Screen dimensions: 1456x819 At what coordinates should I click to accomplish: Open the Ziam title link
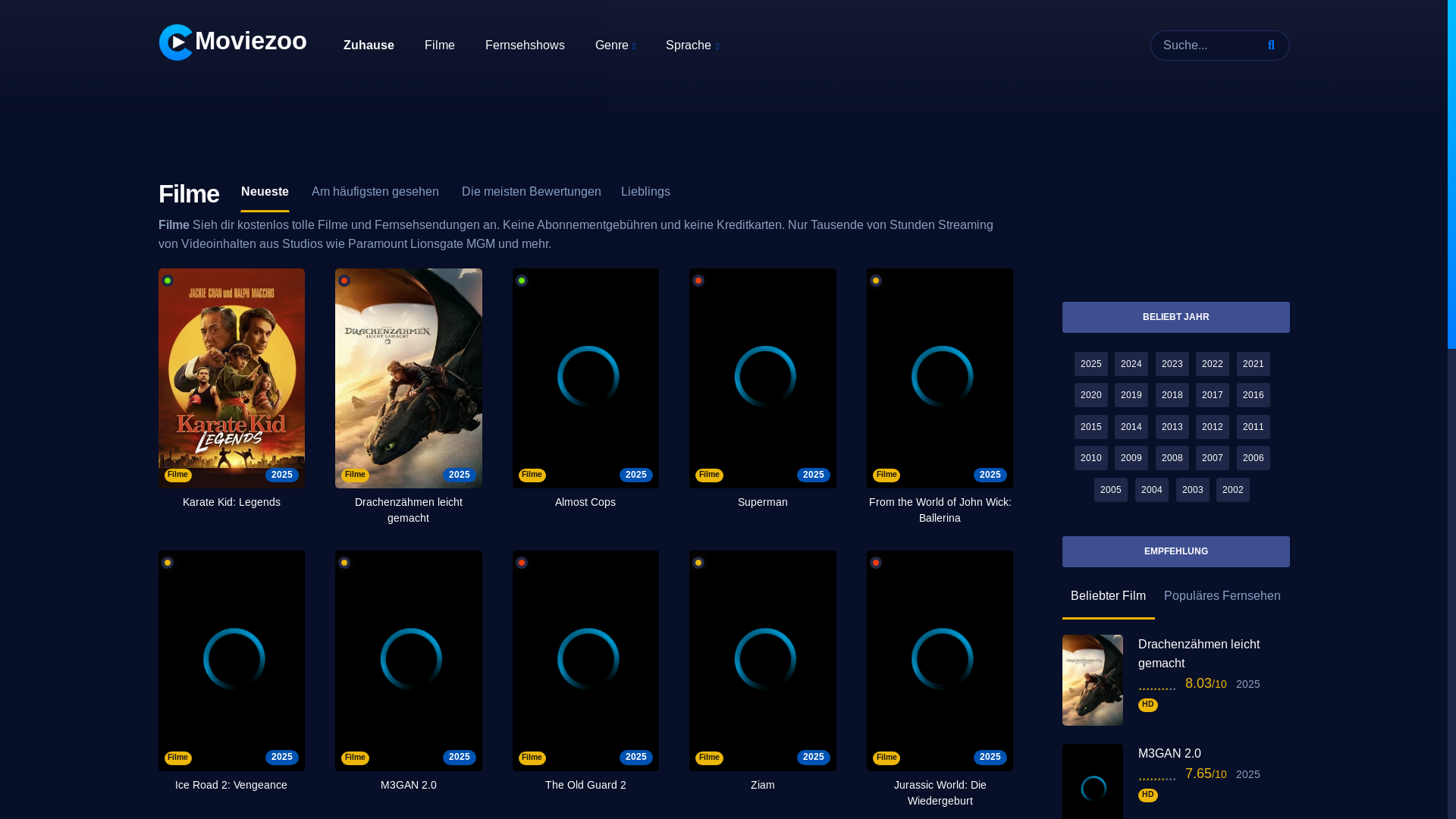(762, 785)
